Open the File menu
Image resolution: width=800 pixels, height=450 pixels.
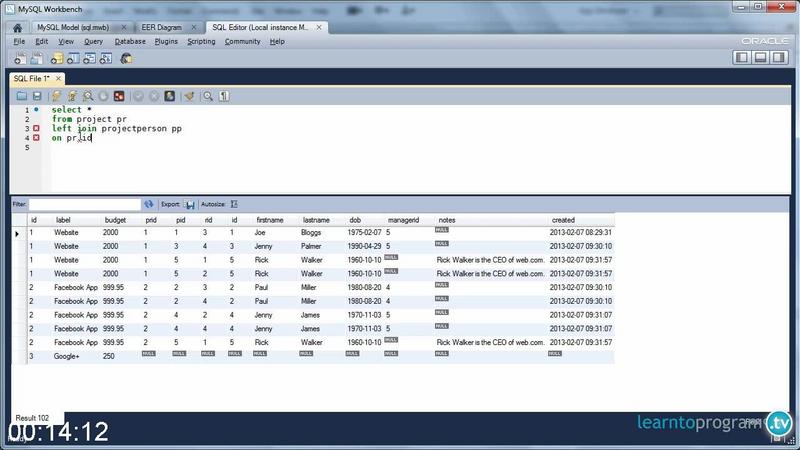[x=19, y=41]
